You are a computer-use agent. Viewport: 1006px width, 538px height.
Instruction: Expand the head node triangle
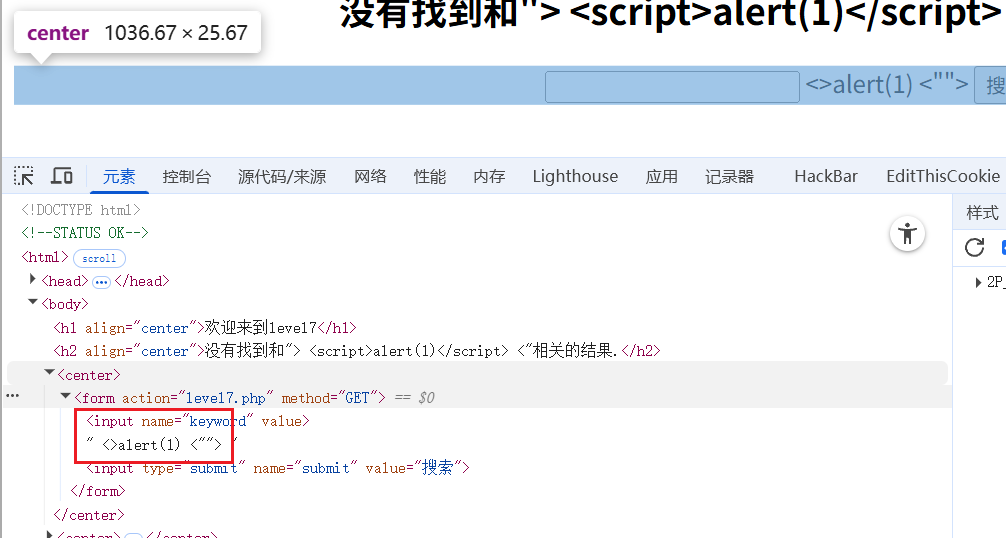(33, 280)
